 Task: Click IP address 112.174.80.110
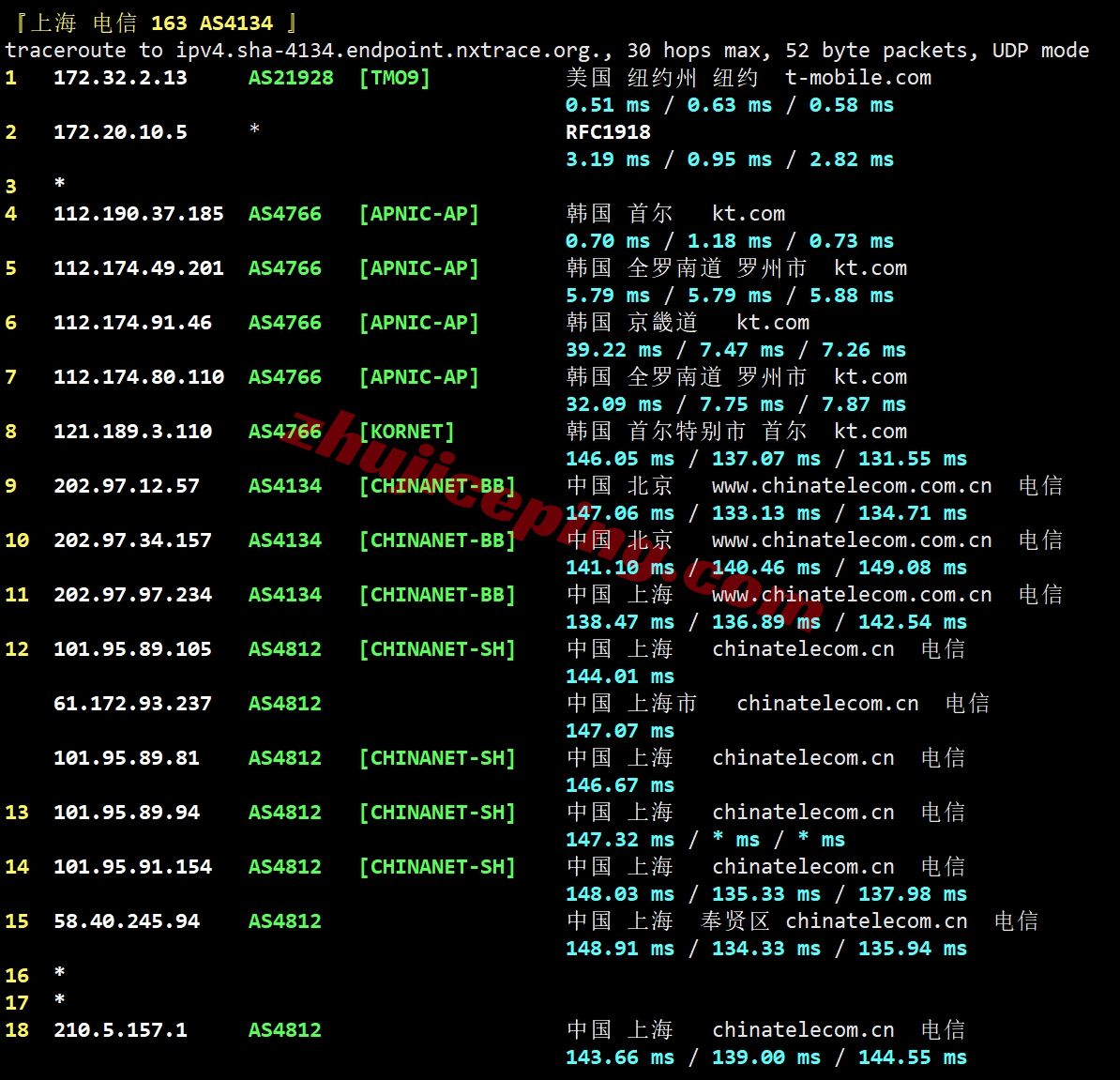(x=139, y=377)
